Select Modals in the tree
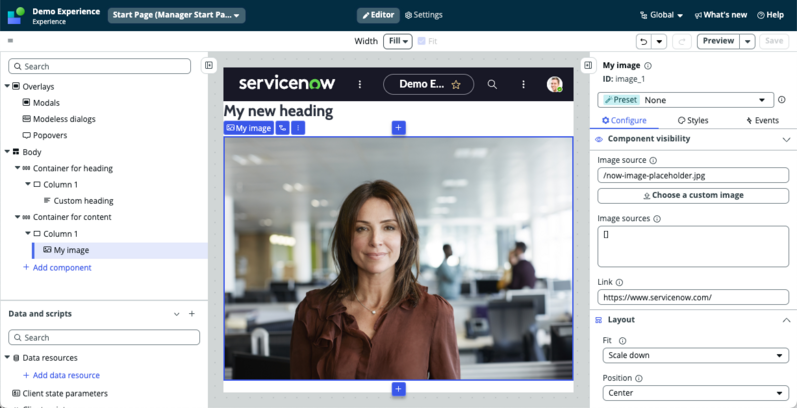797x408 pixels. [46, 103]
